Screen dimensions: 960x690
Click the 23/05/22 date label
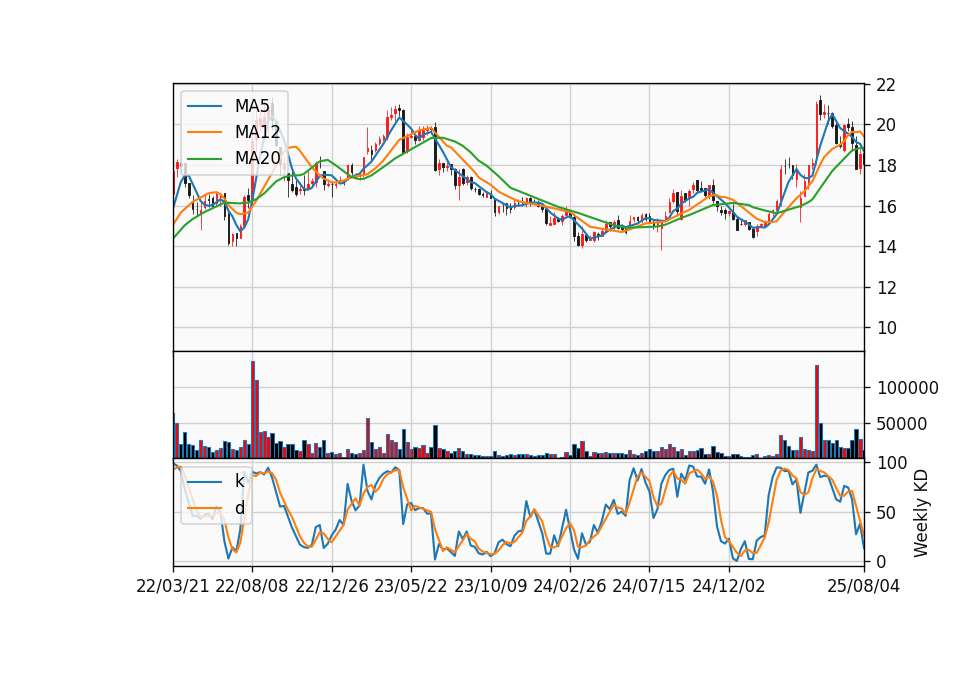coord(411,586)
